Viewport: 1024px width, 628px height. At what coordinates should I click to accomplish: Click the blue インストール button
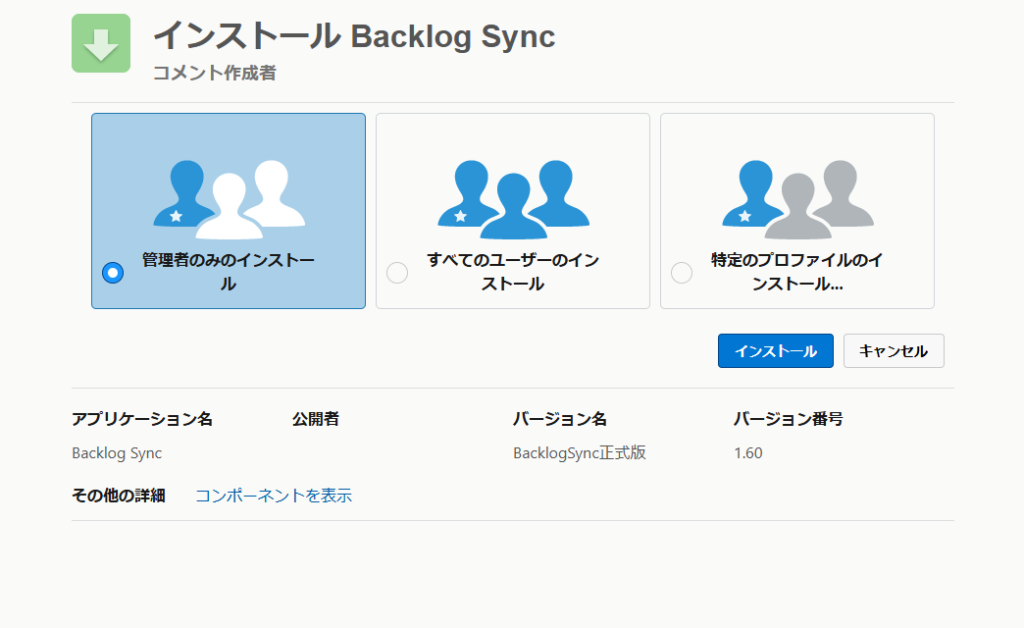776,351
